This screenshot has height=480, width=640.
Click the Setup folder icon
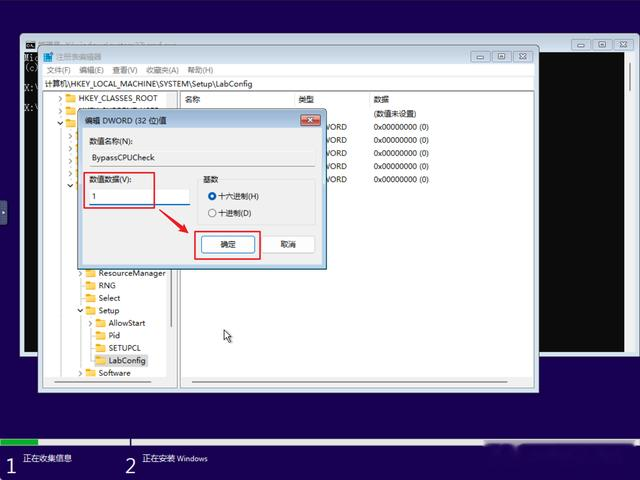click(x=91, y=311)
